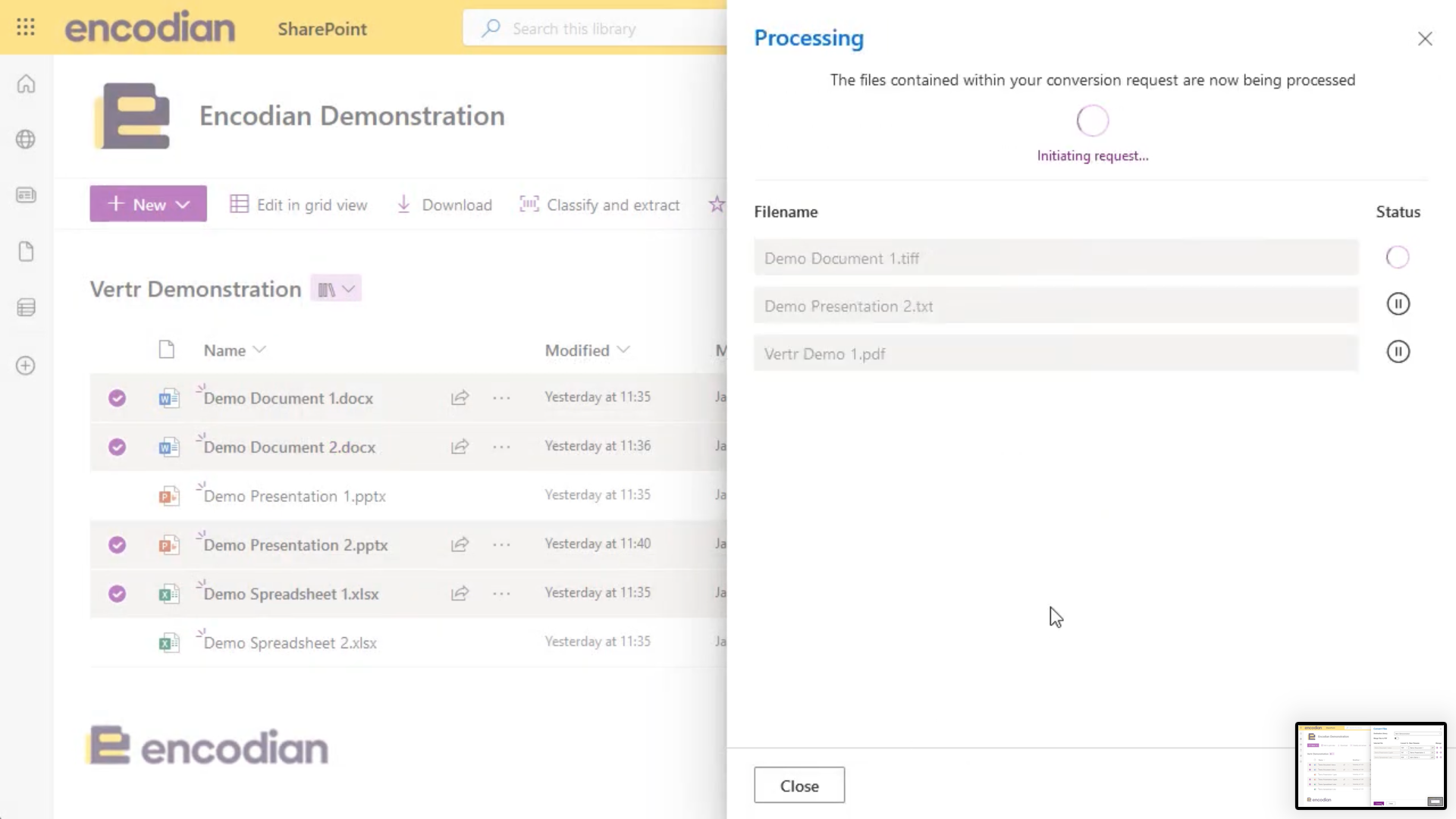The width and height of the screenshot is (1456, 819).
Task: Click the paused status icon for Demo Presentation 2.txt
Action: click(1398, 305)
